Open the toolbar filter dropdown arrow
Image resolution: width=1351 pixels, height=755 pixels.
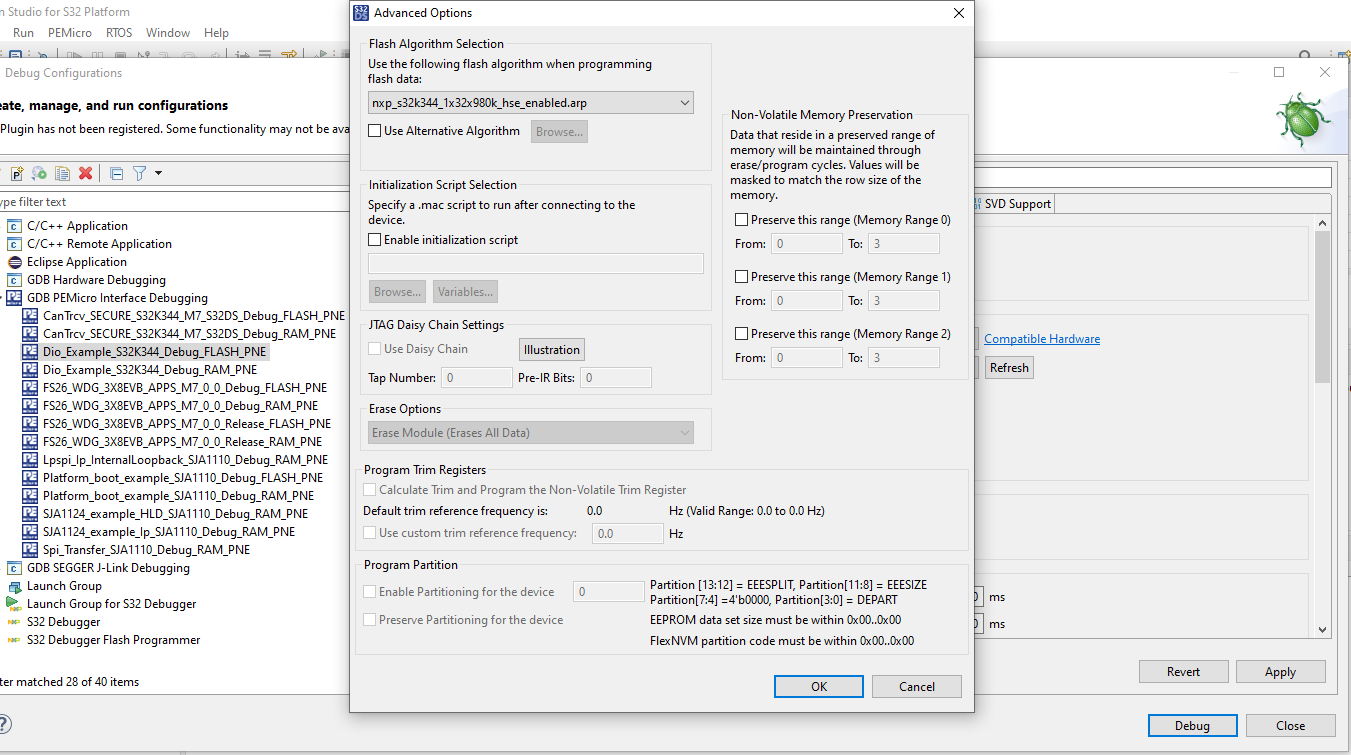(x=158, y=173)
